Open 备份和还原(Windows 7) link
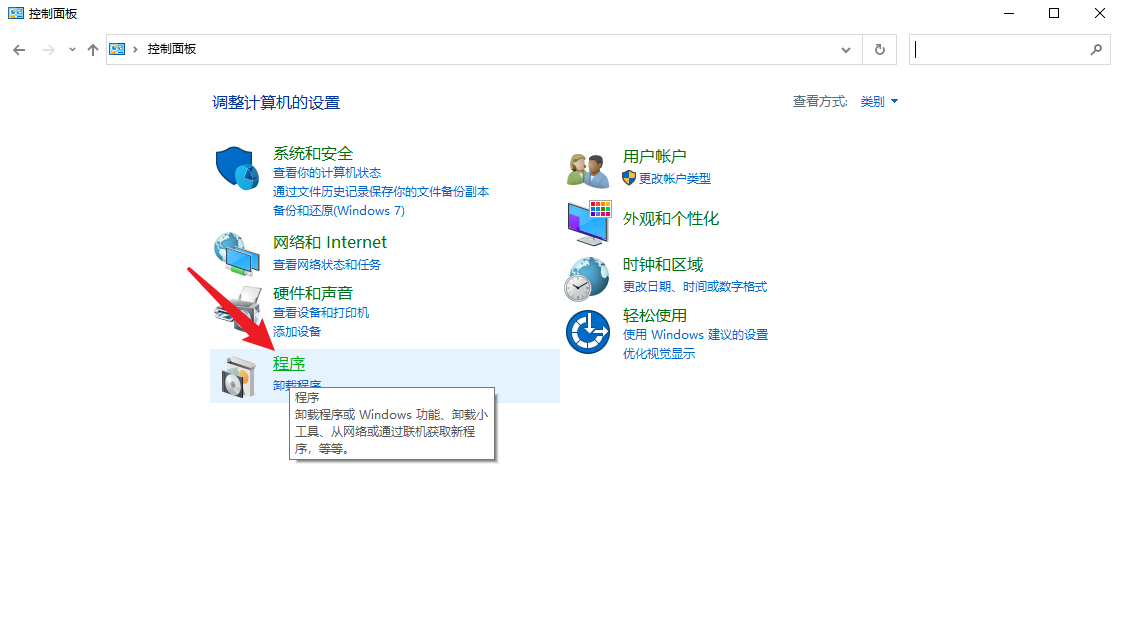The height and width of the screenshot is (631, 1123). tap(338, 211)
